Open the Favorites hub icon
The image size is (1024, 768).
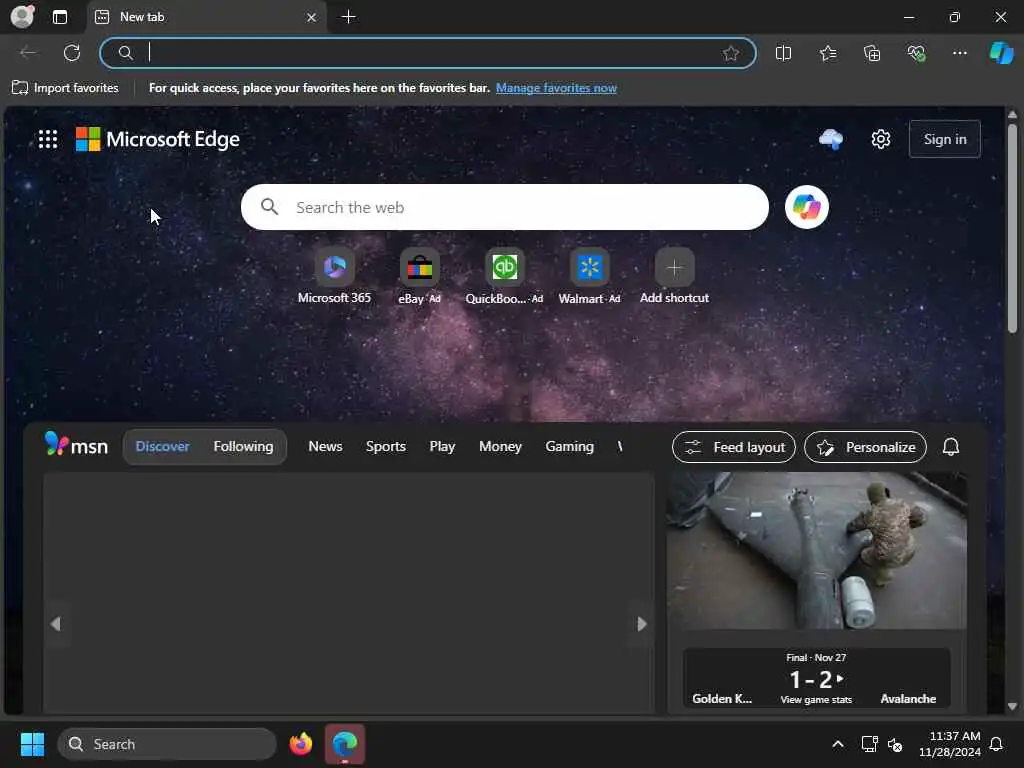pyautogui.click(x=828, y=53)
